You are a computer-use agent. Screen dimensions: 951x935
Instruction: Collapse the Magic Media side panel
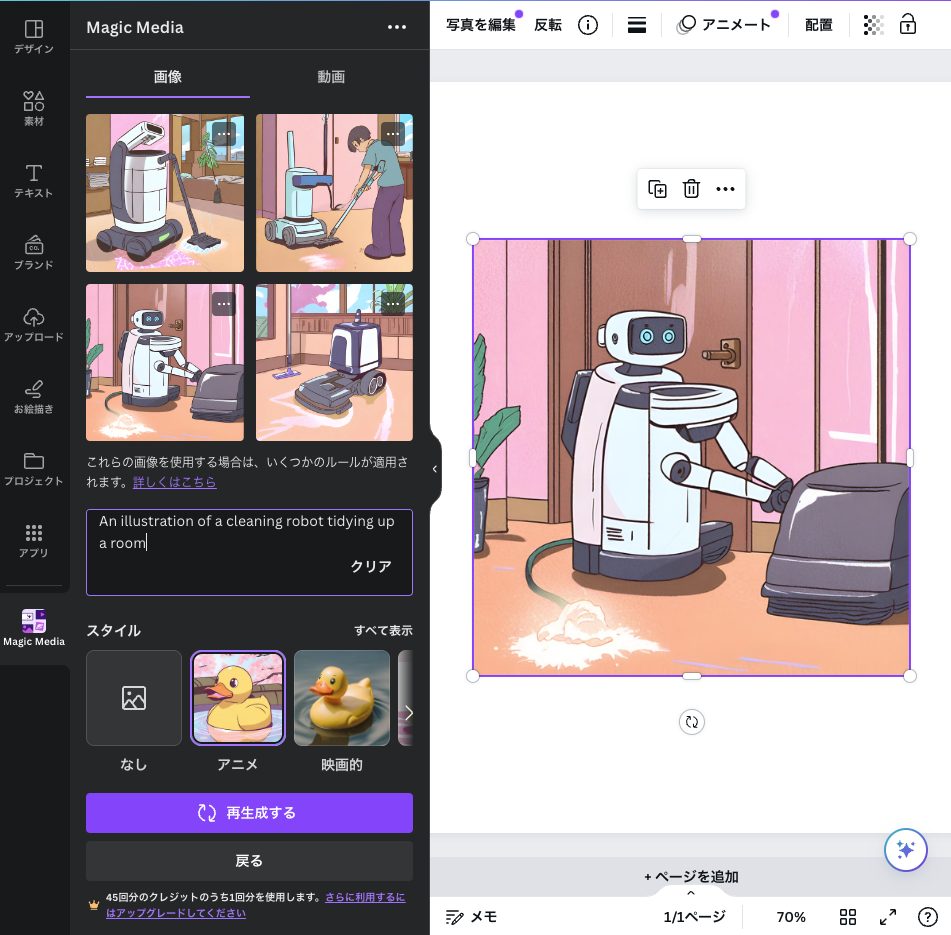coord(434,468)
